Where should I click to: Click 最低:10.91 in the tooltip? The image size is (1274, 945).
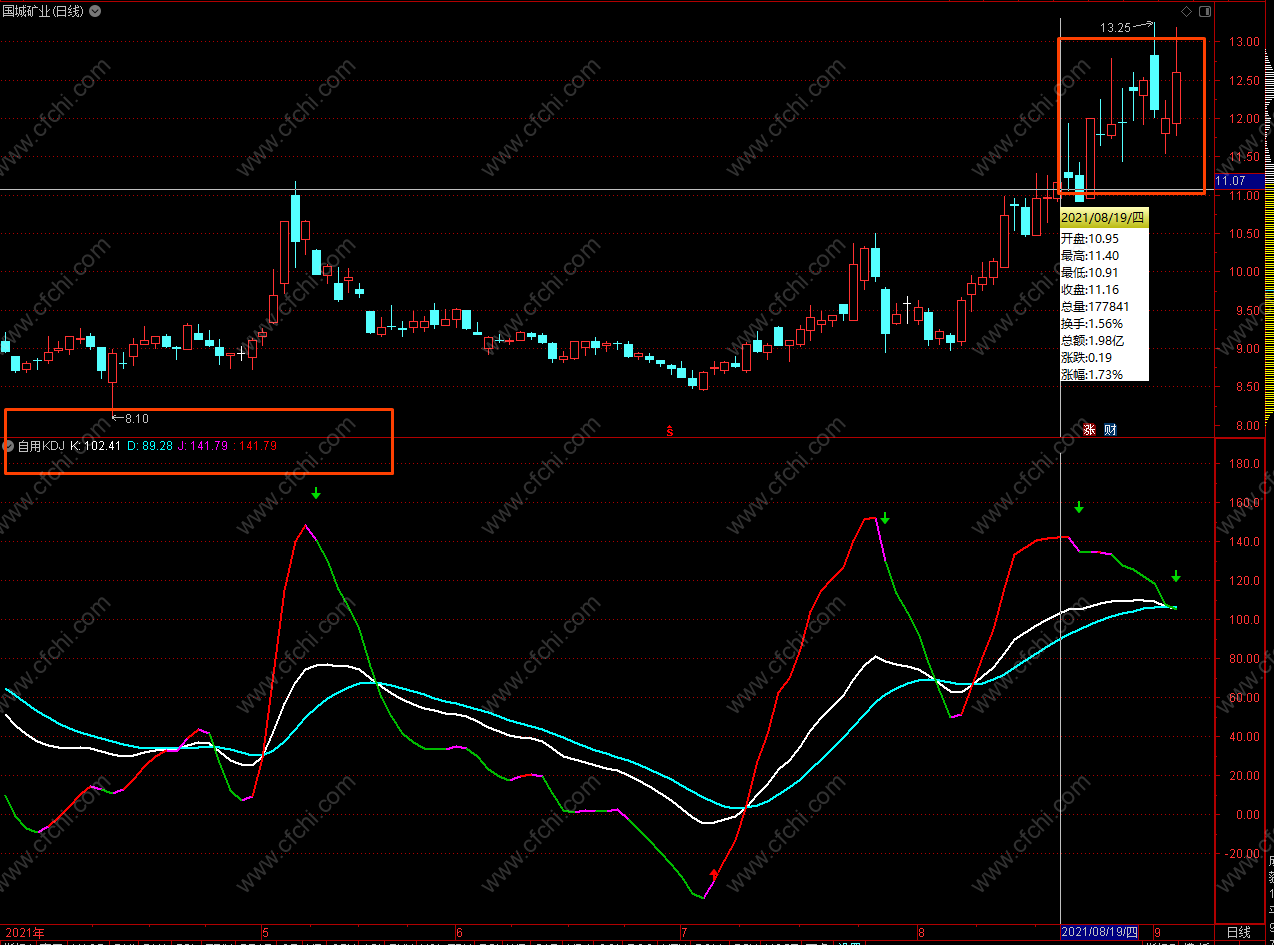pos(1090,273)
